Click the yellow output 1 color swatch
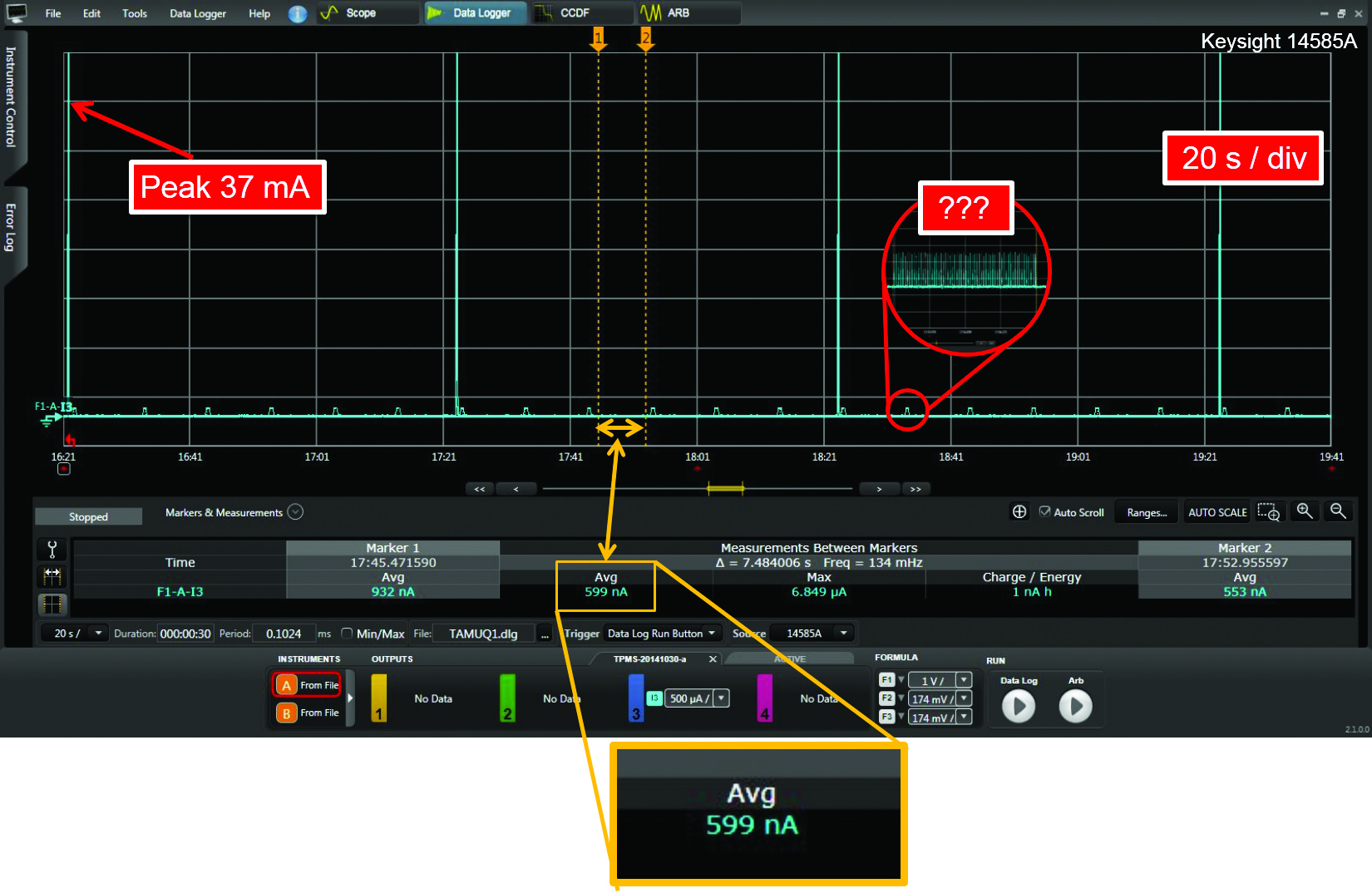 (x=379, y=698)
